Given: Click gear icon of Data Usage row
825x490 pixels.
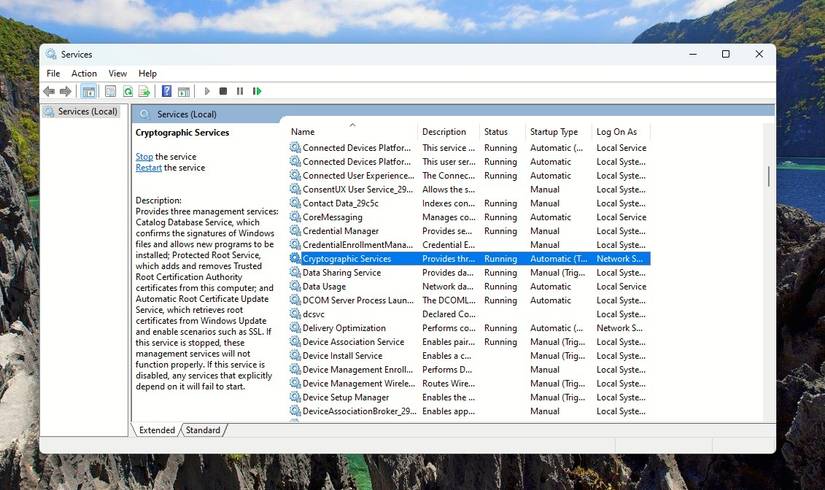Looking at the screenshot, I should 295,286.
